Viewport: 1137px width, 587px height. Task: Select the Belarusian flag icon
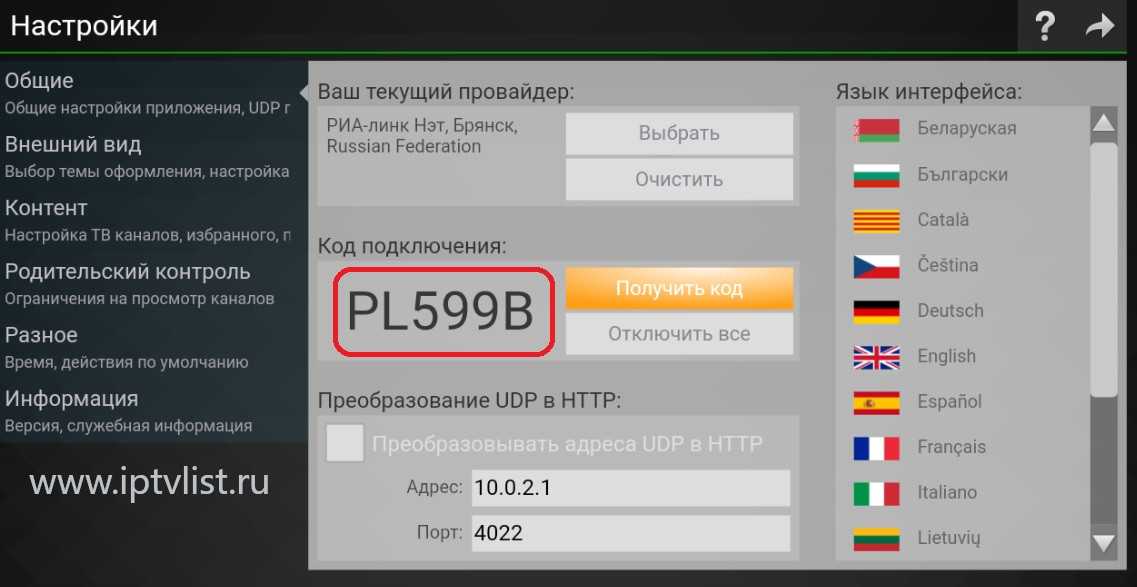[876, 129]
